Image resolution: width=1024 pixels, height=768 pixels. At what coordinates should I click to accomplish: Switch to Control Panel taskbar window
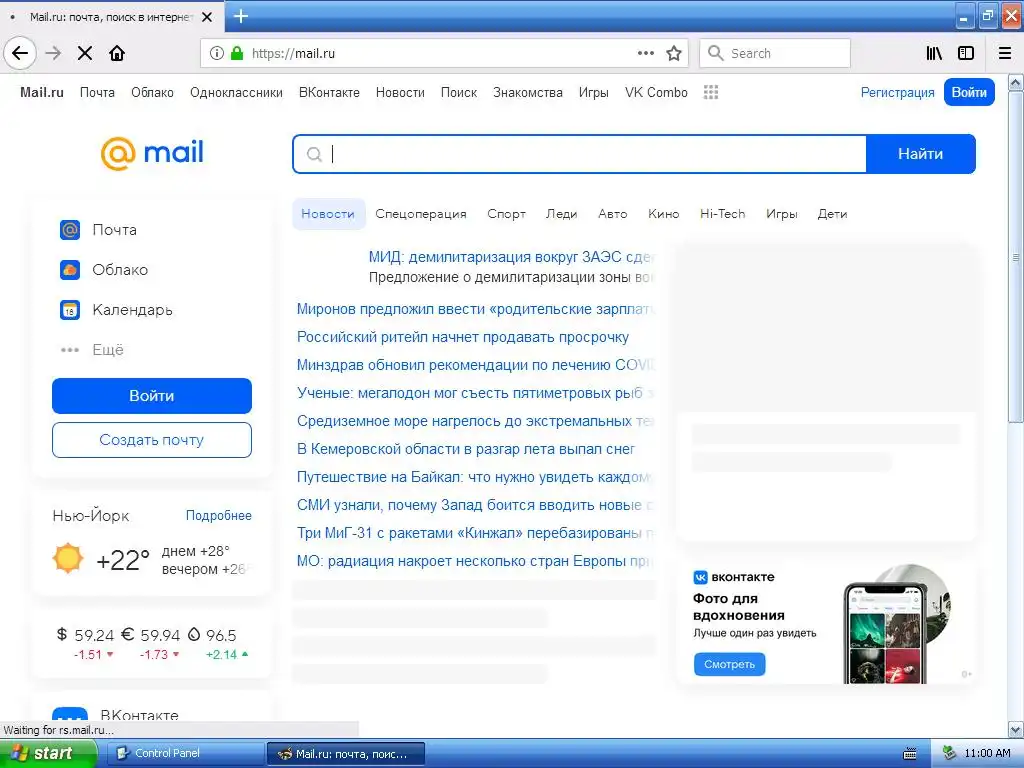click(185, 753)
